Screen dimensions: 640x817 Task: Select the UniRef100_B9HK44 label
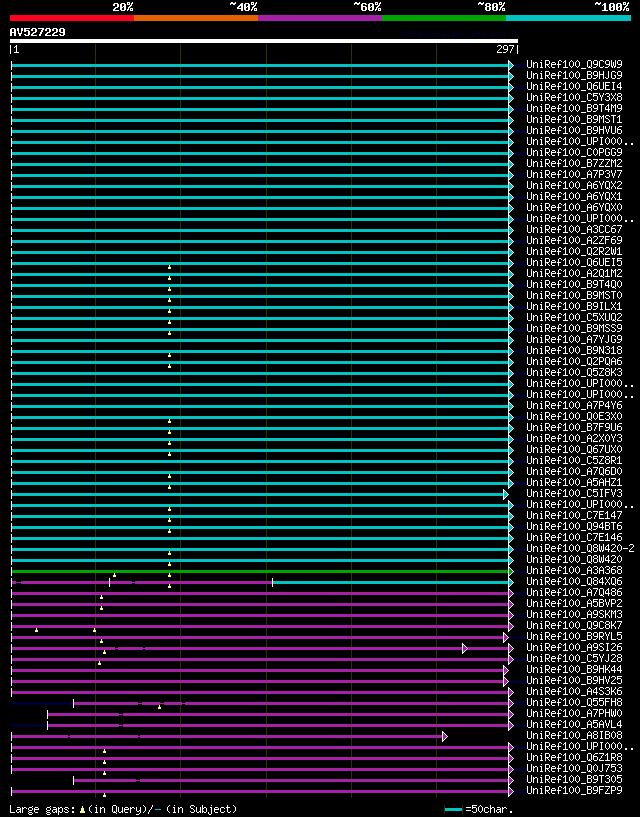click(574, 670)
